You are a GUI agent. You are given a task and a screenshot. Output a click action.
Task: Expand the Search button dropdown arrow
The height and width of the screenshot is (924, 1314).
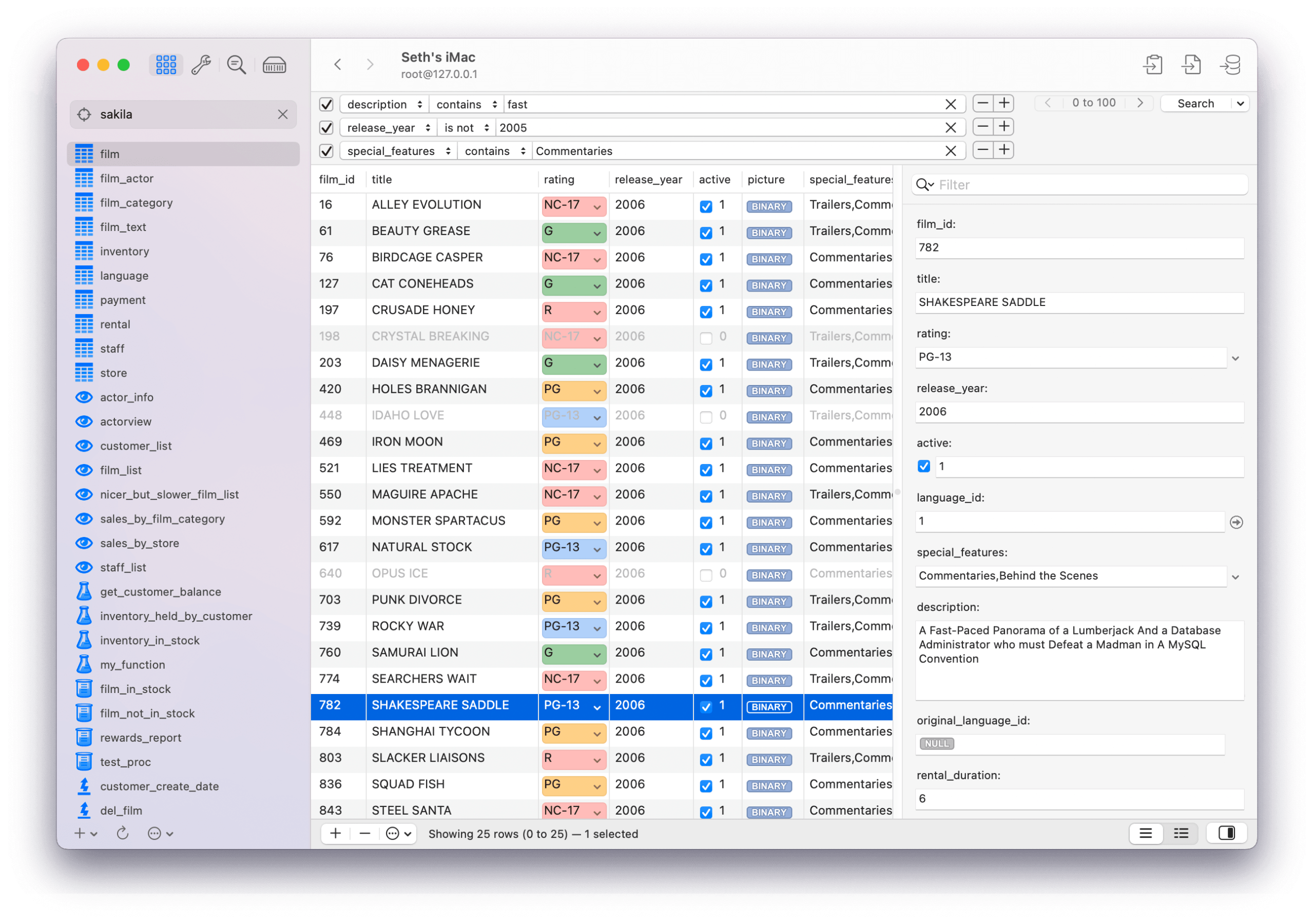click(x=1240, y=103)
